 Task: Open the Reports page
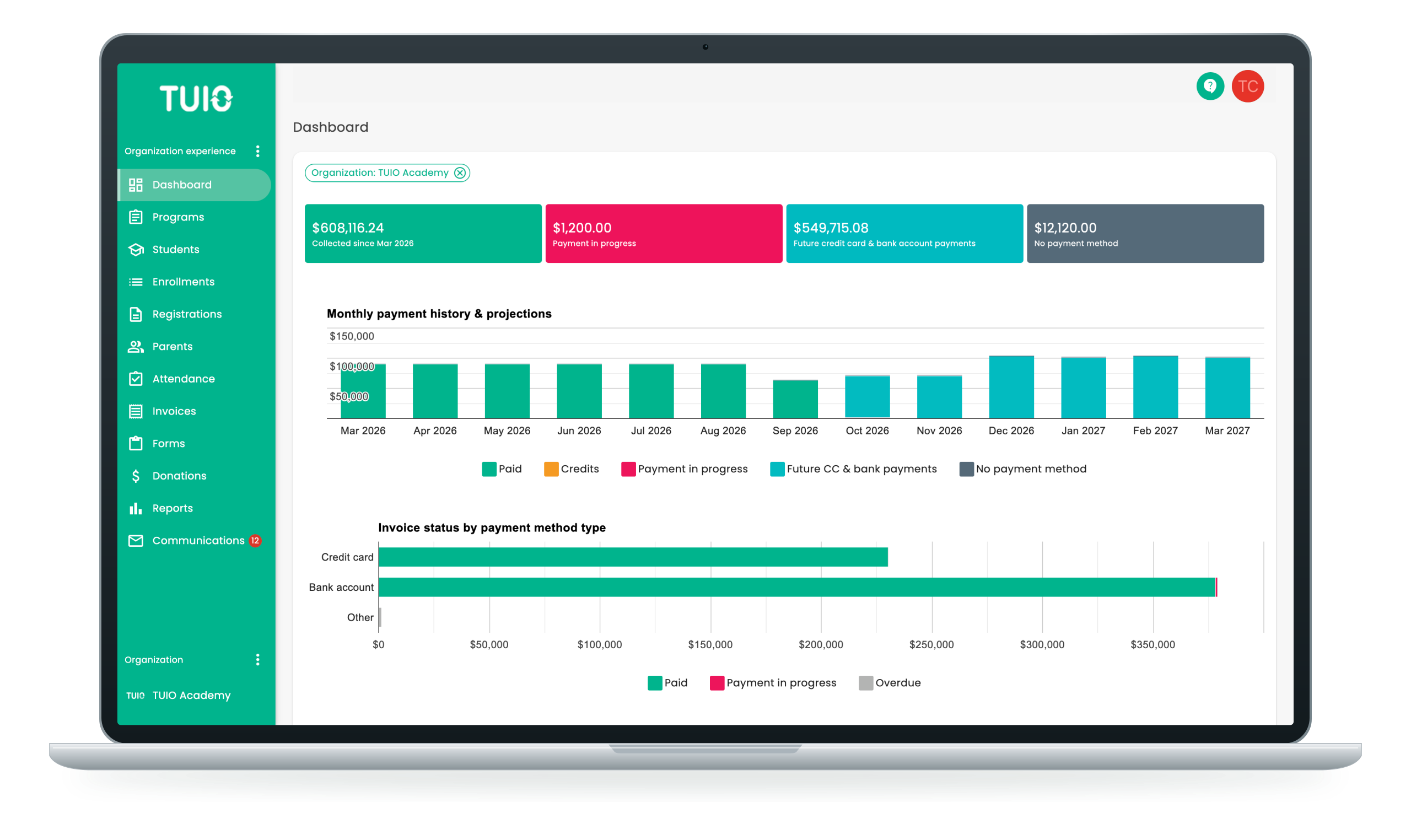194,508
